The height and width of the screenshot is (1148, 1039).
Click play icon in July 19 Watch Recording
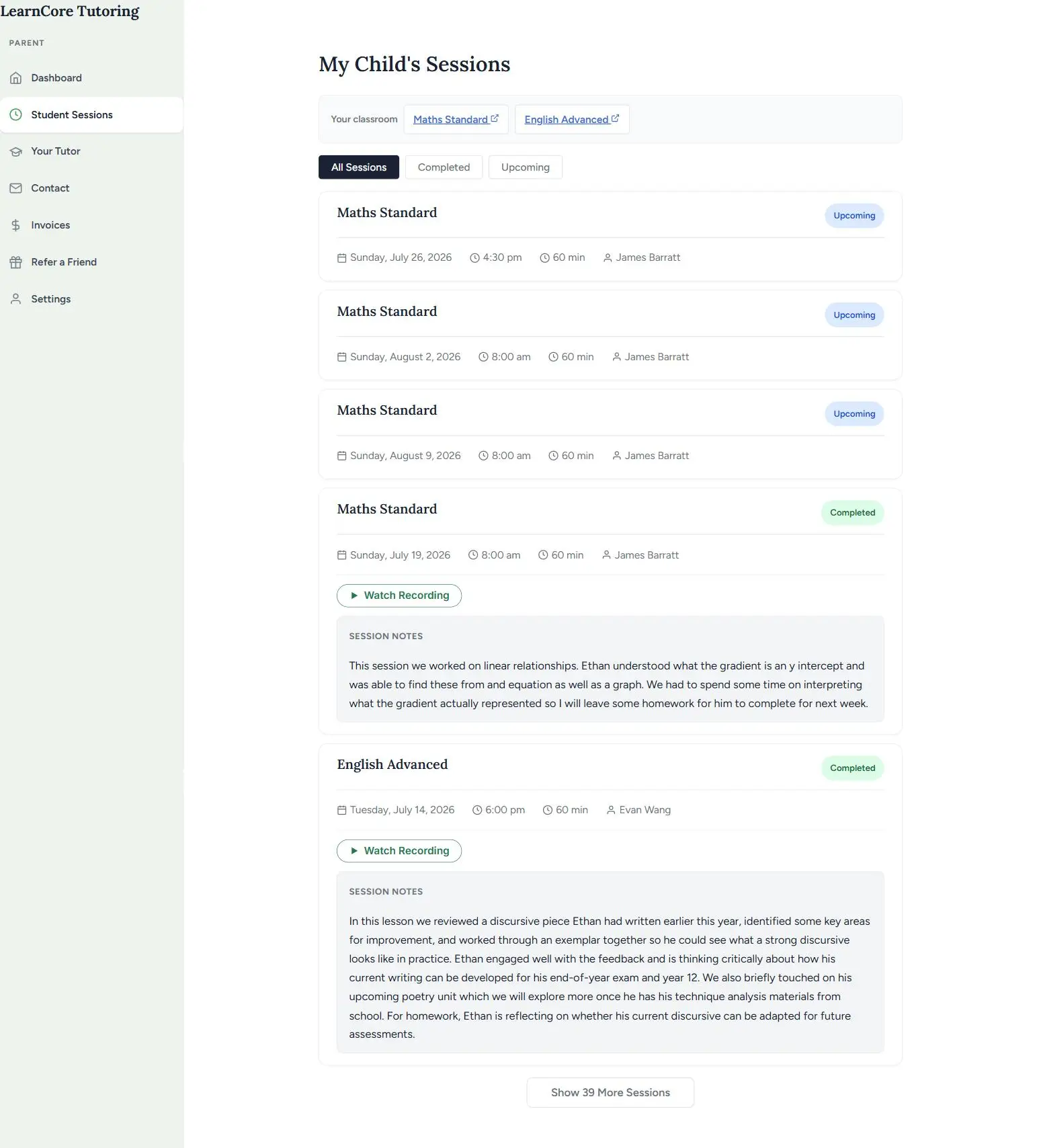(354, 596)
